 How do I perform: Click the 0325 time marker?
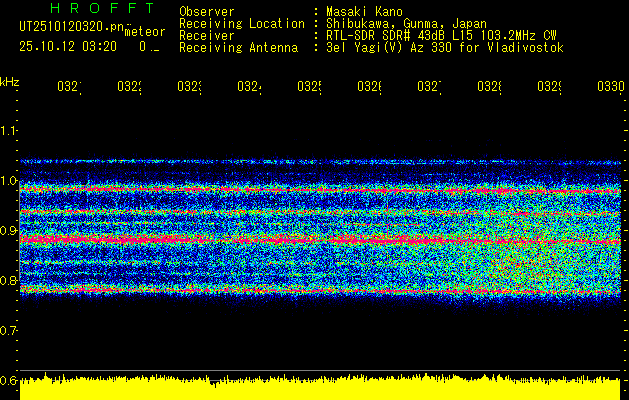pyautogui.click(x=309, y=86)
